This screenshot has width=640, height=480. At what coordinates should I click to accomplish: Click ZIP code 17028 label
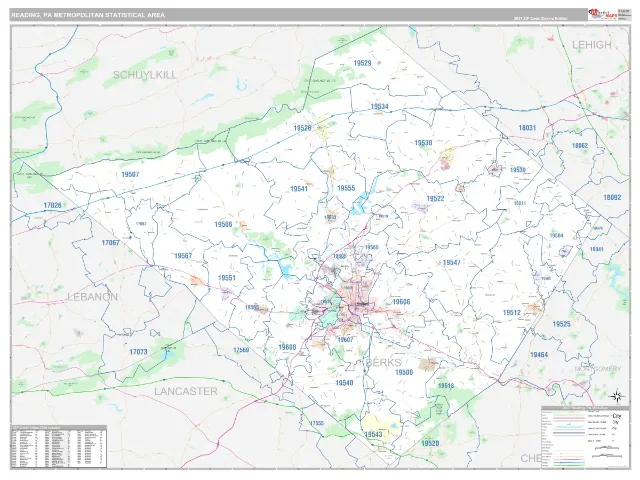52,205
